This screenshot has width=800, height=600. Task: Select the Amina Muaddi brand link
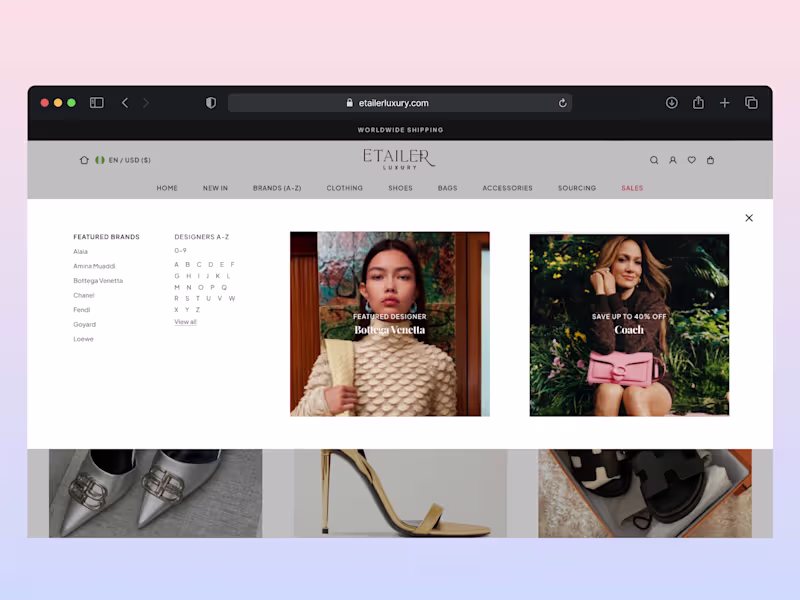[94, 266]
